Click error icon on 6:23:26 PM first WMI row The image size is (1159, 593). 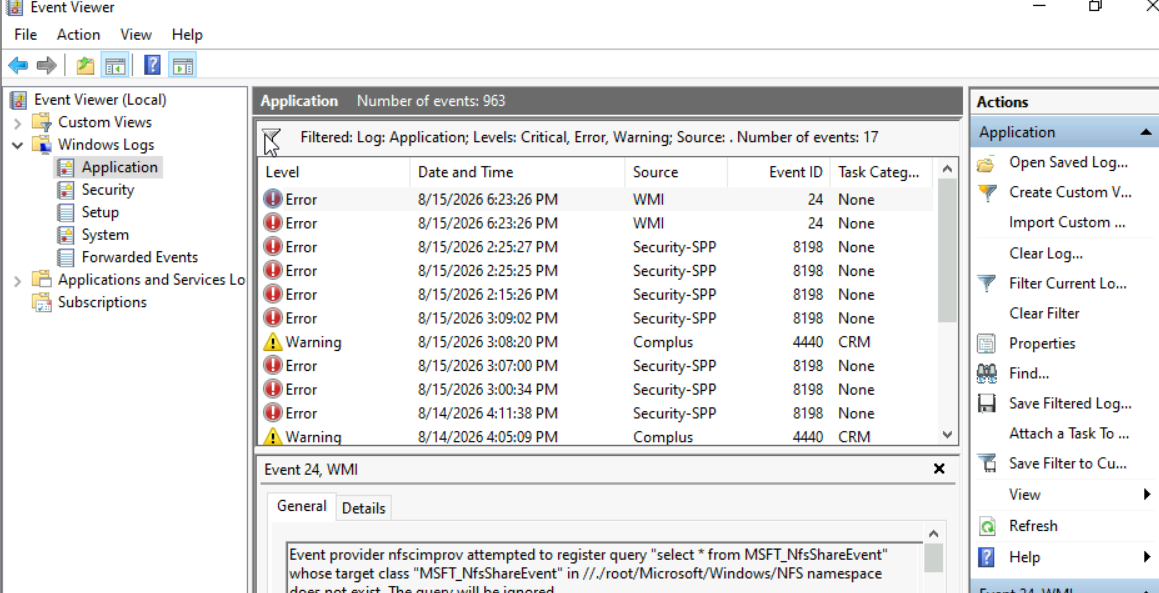coord(273,200)
